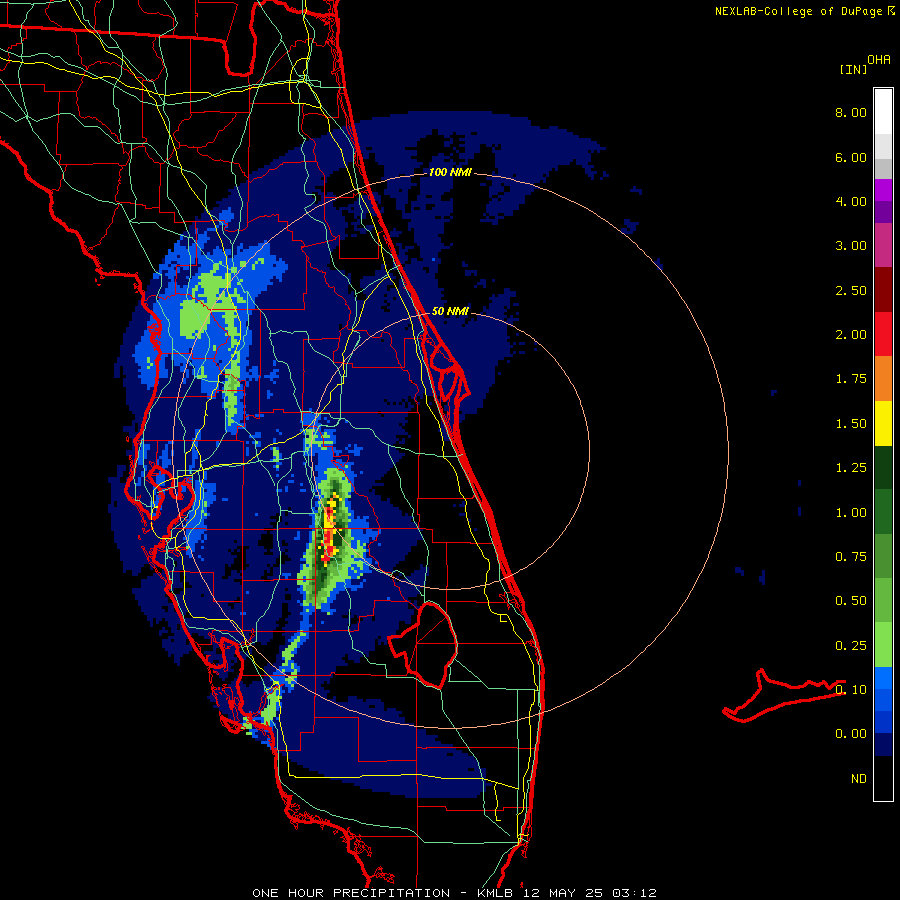Click the dark green 1.25 legend swatch

tap(883, 468)
